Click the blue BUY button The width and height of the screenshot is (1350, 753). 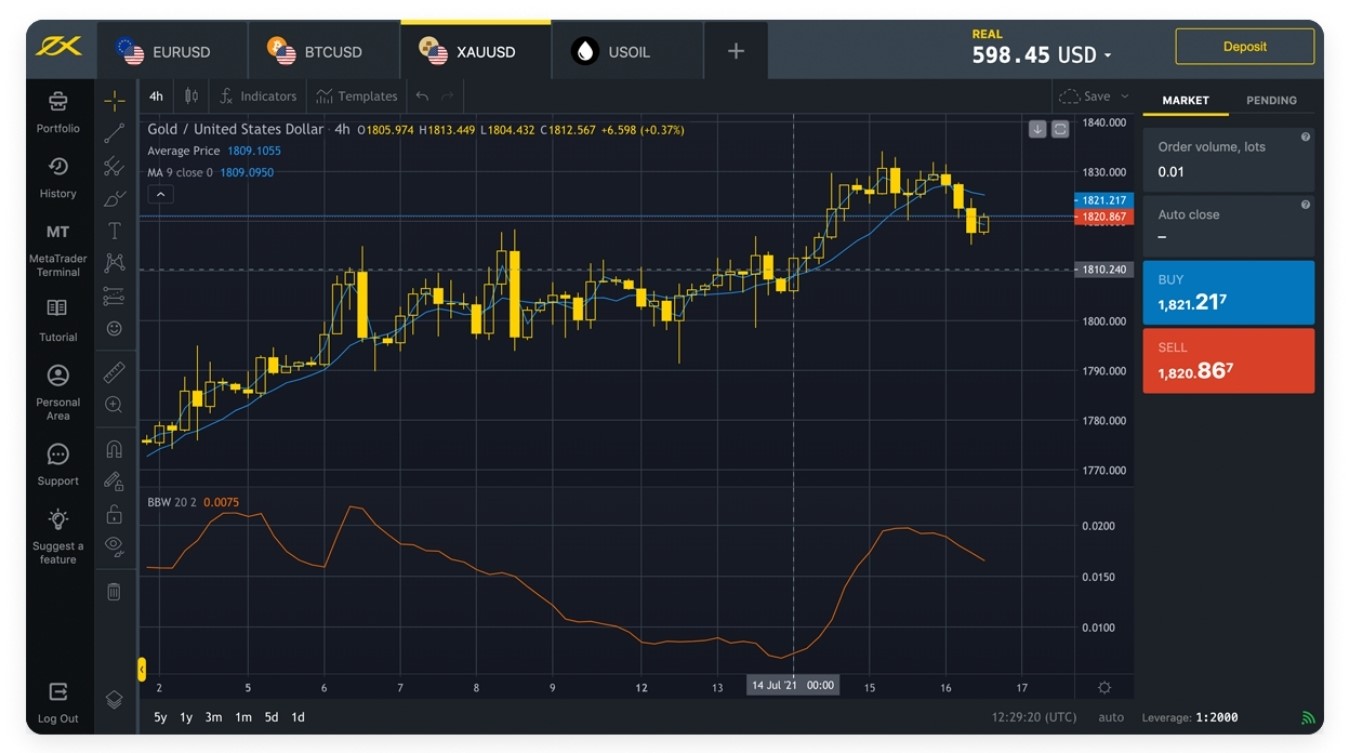coord(1228,293)
